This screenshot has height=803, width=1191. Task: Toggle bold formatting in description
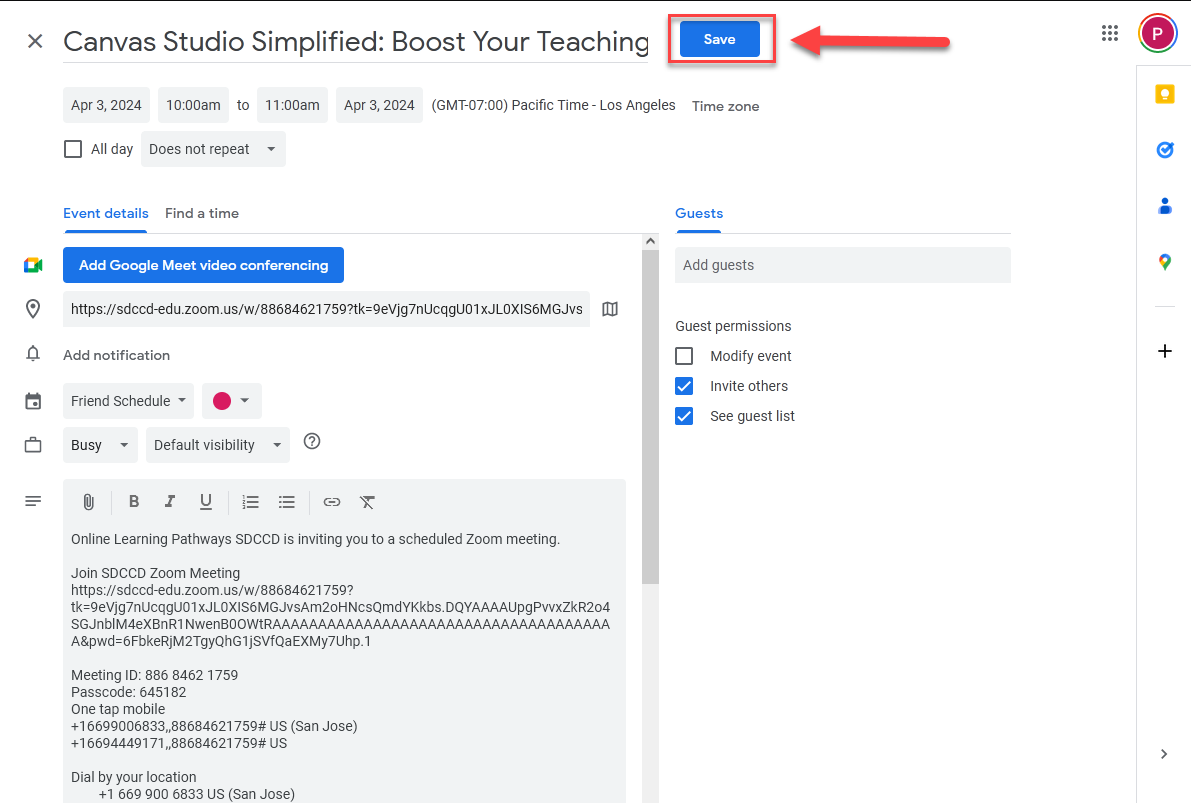point(134,502)
